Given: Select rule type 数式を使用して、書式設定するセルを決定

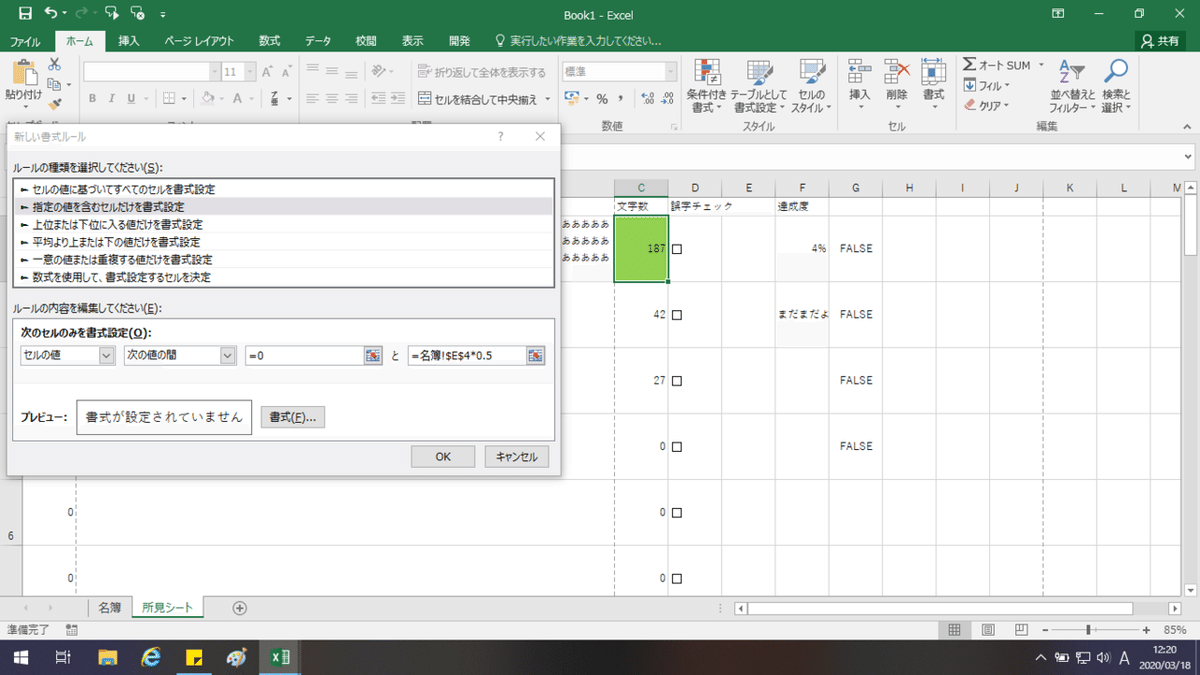Looking at the screenshot, I should coord(284,277).
